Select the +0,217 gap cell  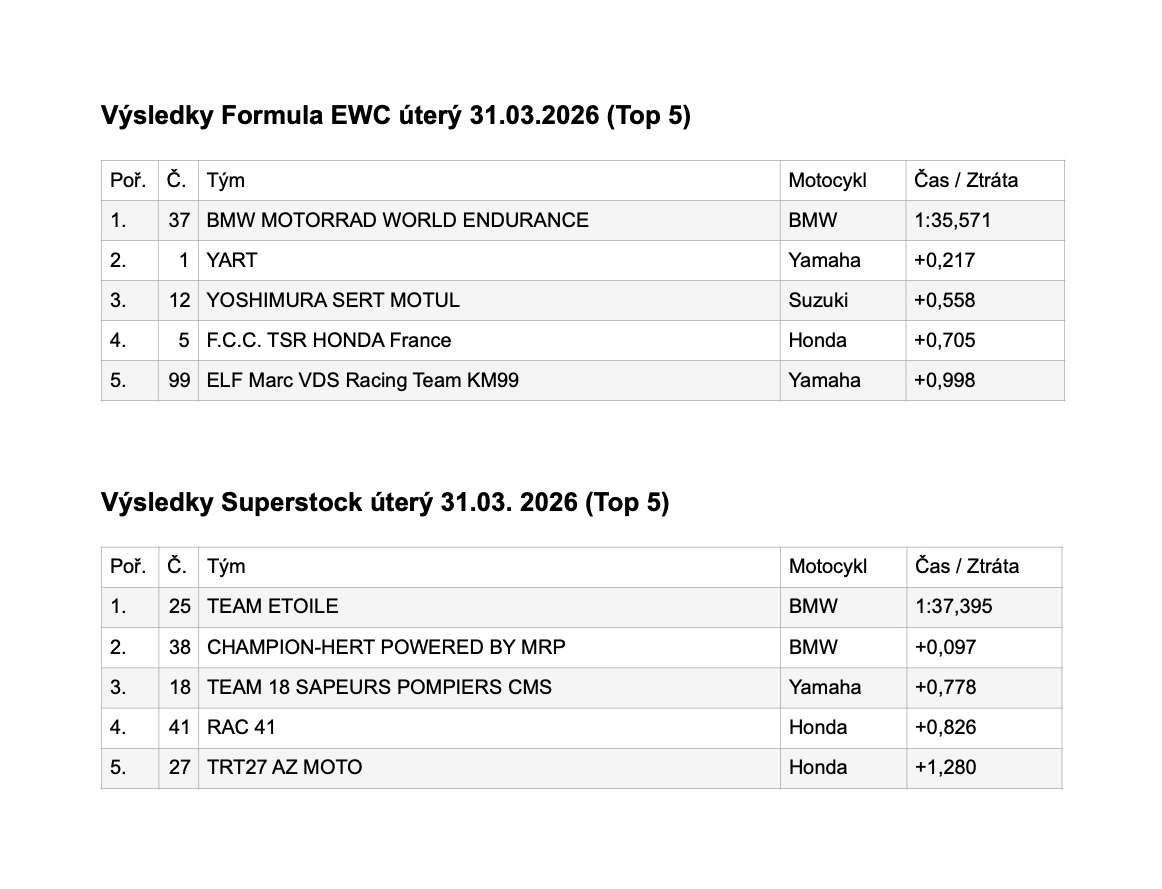pos(945,260)
